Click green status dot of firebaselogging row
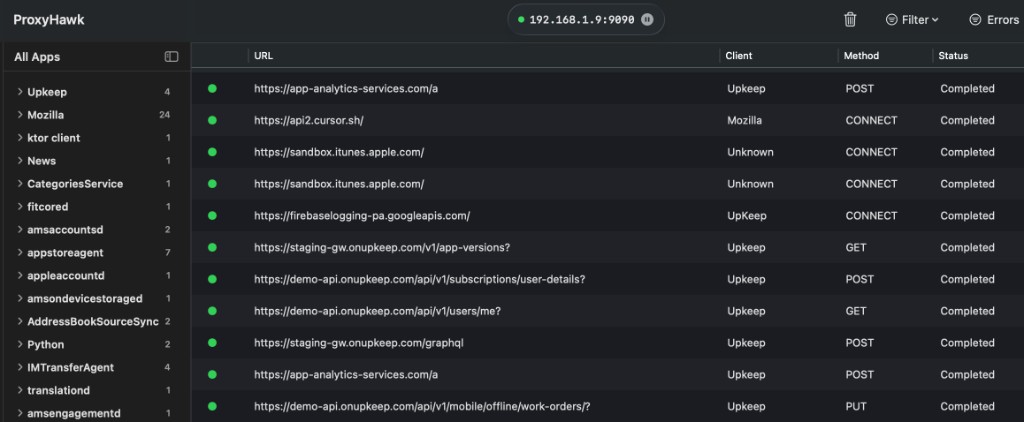Screen dimensions: 1024x422 click(x=212, y=216)
